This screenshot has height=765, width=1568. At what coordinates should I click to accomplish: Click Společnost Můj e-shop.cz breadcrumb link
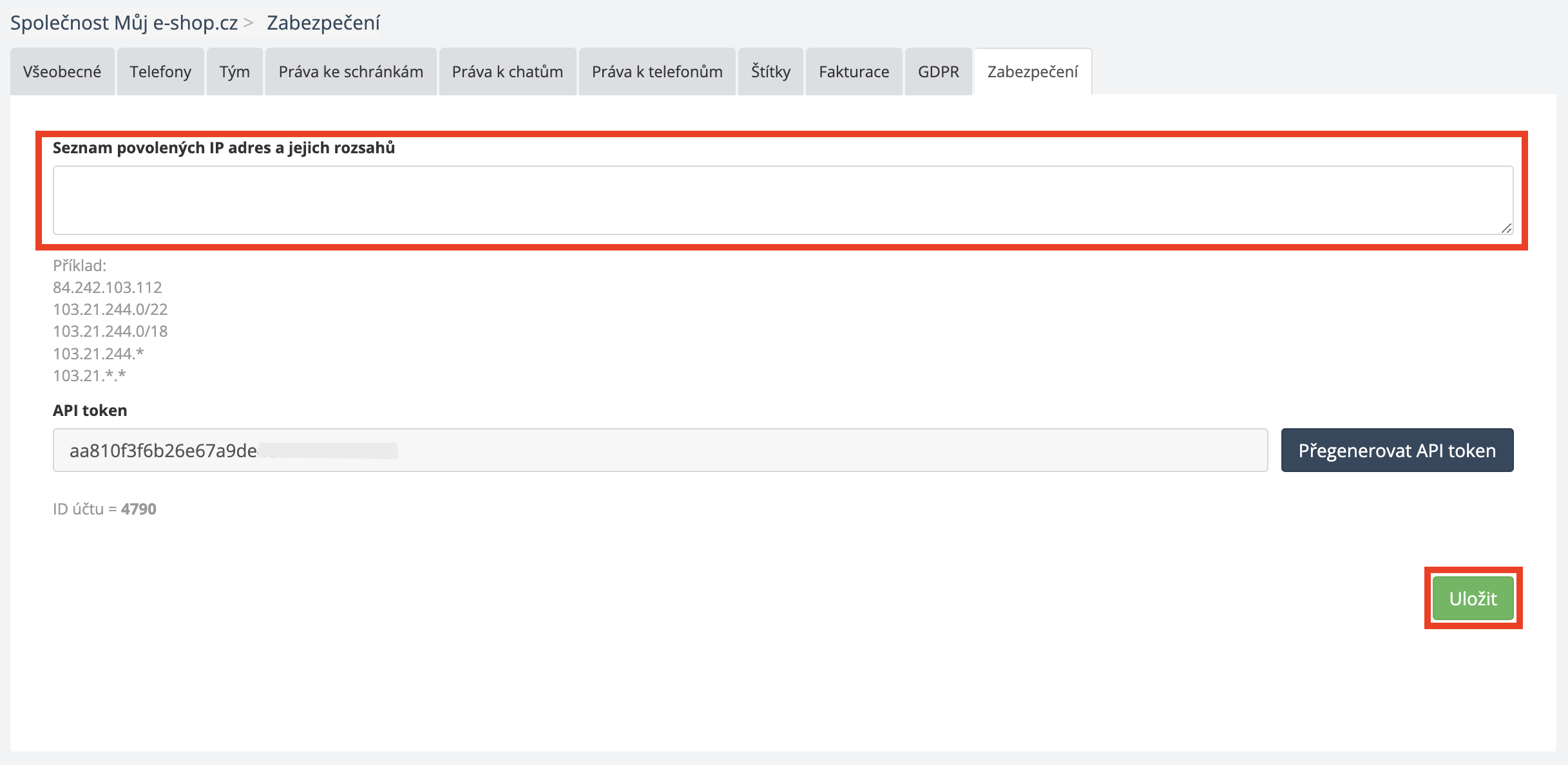pyautogui.click(x=124, y=23)
